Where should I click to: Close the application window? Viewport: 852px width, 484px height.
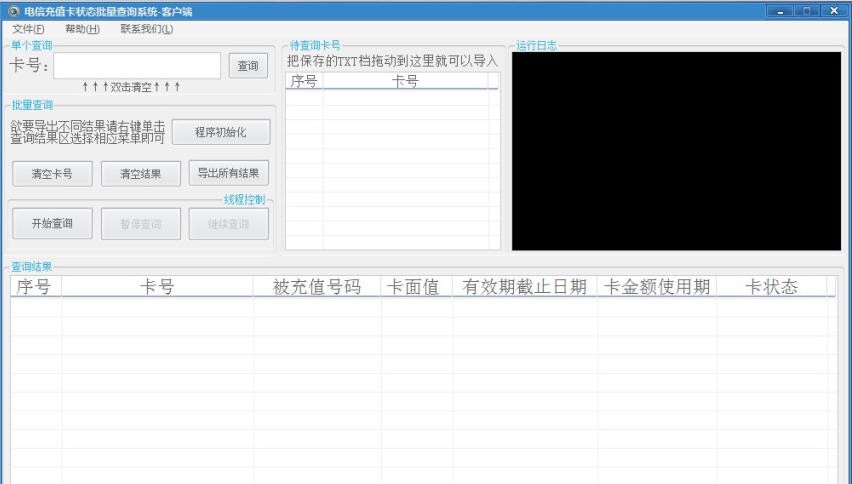tap(834, 10)
